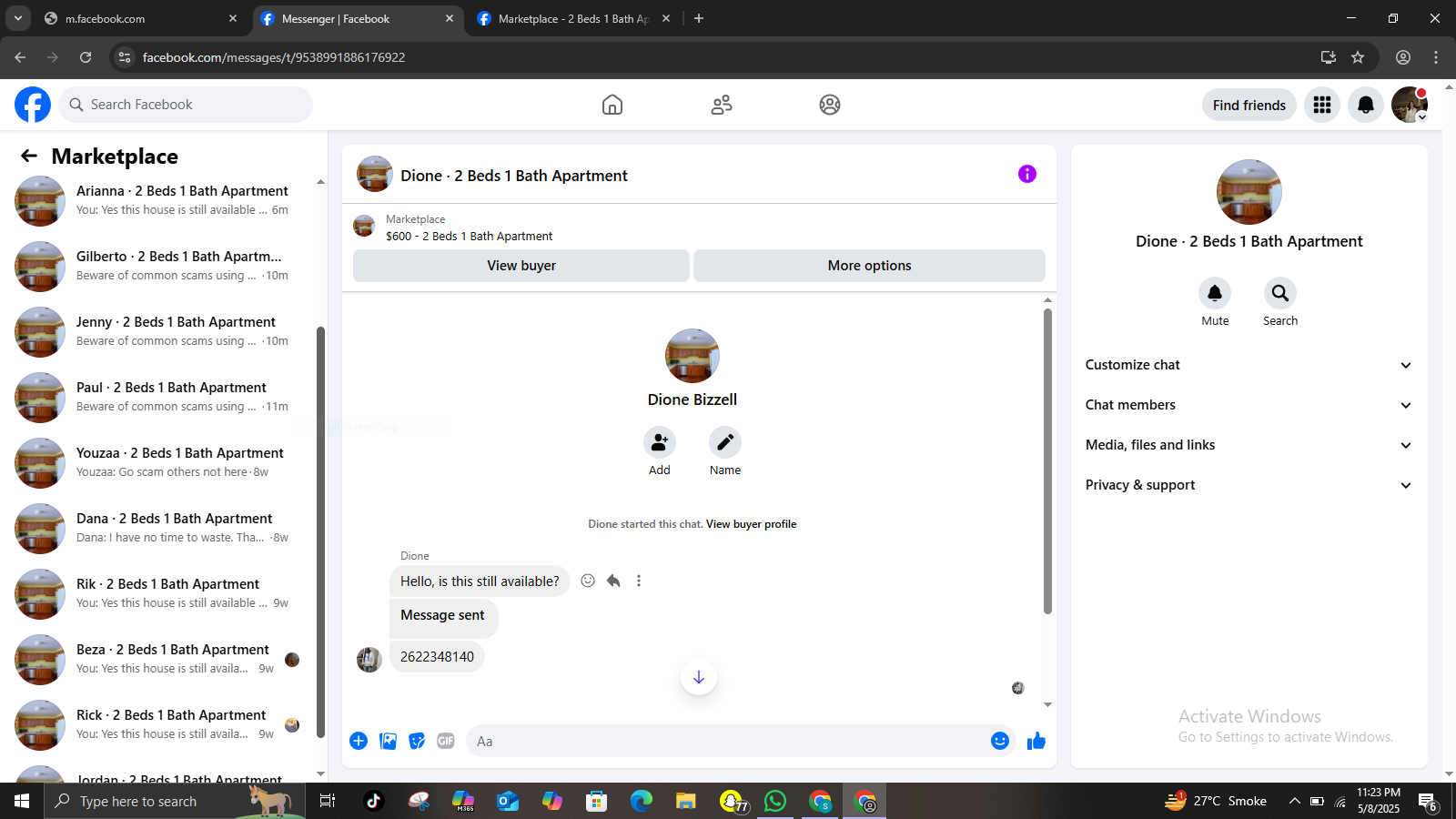Reload the current page
1456x819 pixels.
pos(86,57)
